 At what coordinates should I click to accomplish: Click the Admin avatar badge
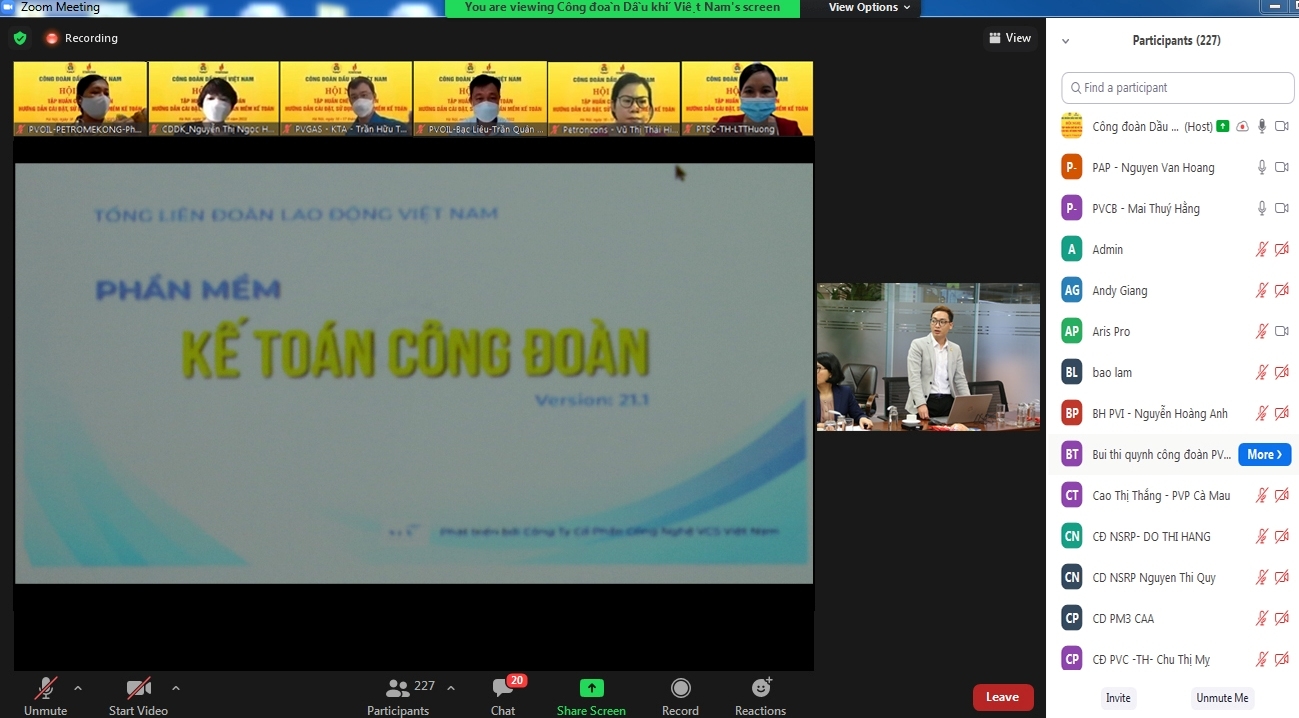(x=1072, y=250)
